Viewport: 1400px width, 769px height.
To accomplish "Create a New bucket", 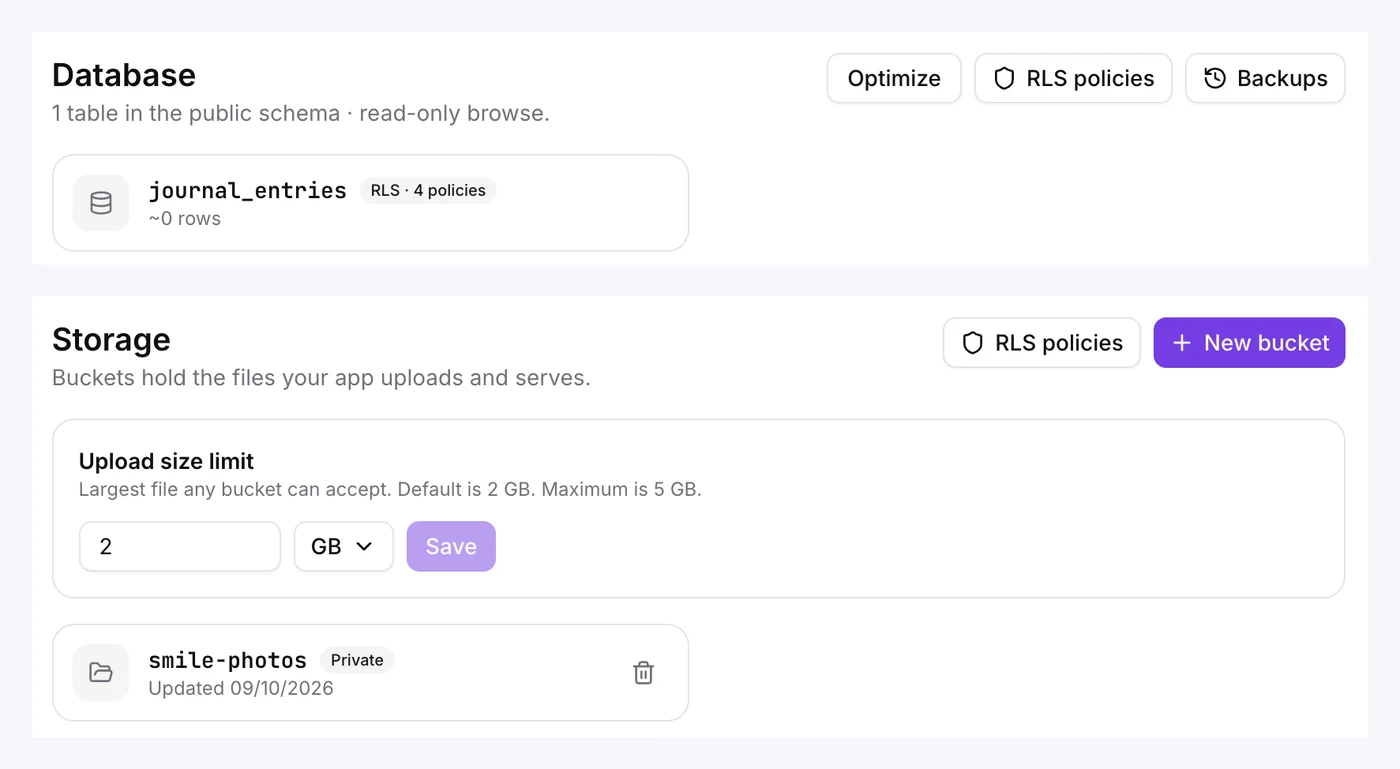I will (x=1249, y=343).
